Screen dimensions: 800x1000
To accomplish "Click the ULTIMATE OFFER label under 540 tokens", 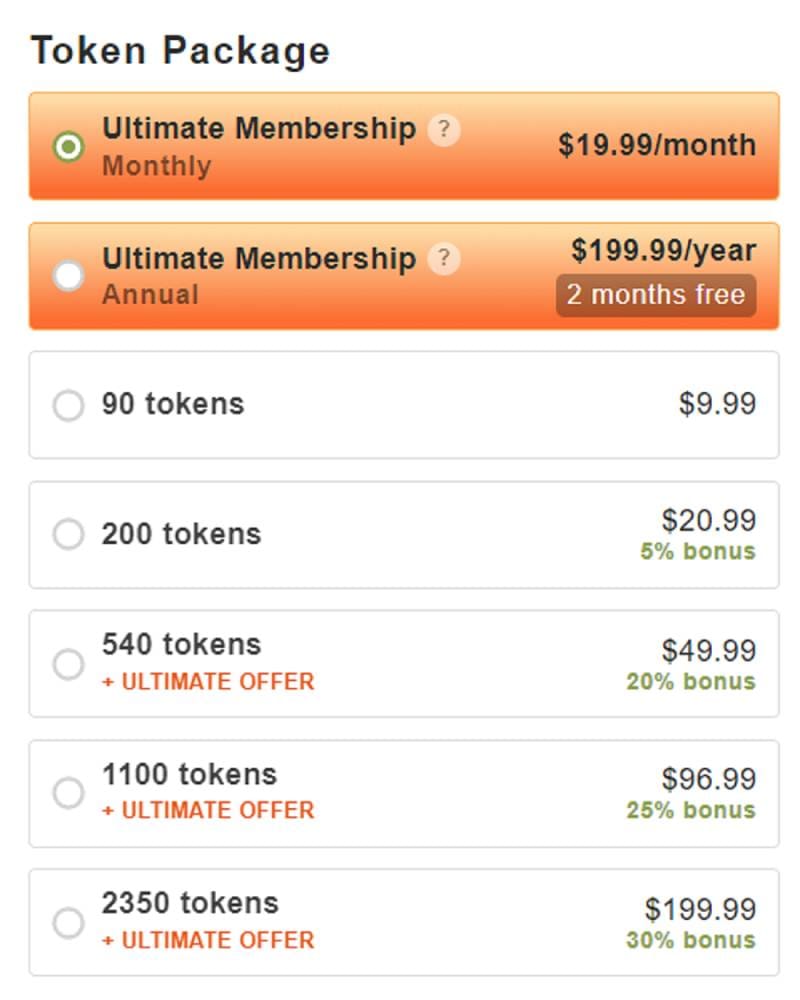I will coord(210,682).
